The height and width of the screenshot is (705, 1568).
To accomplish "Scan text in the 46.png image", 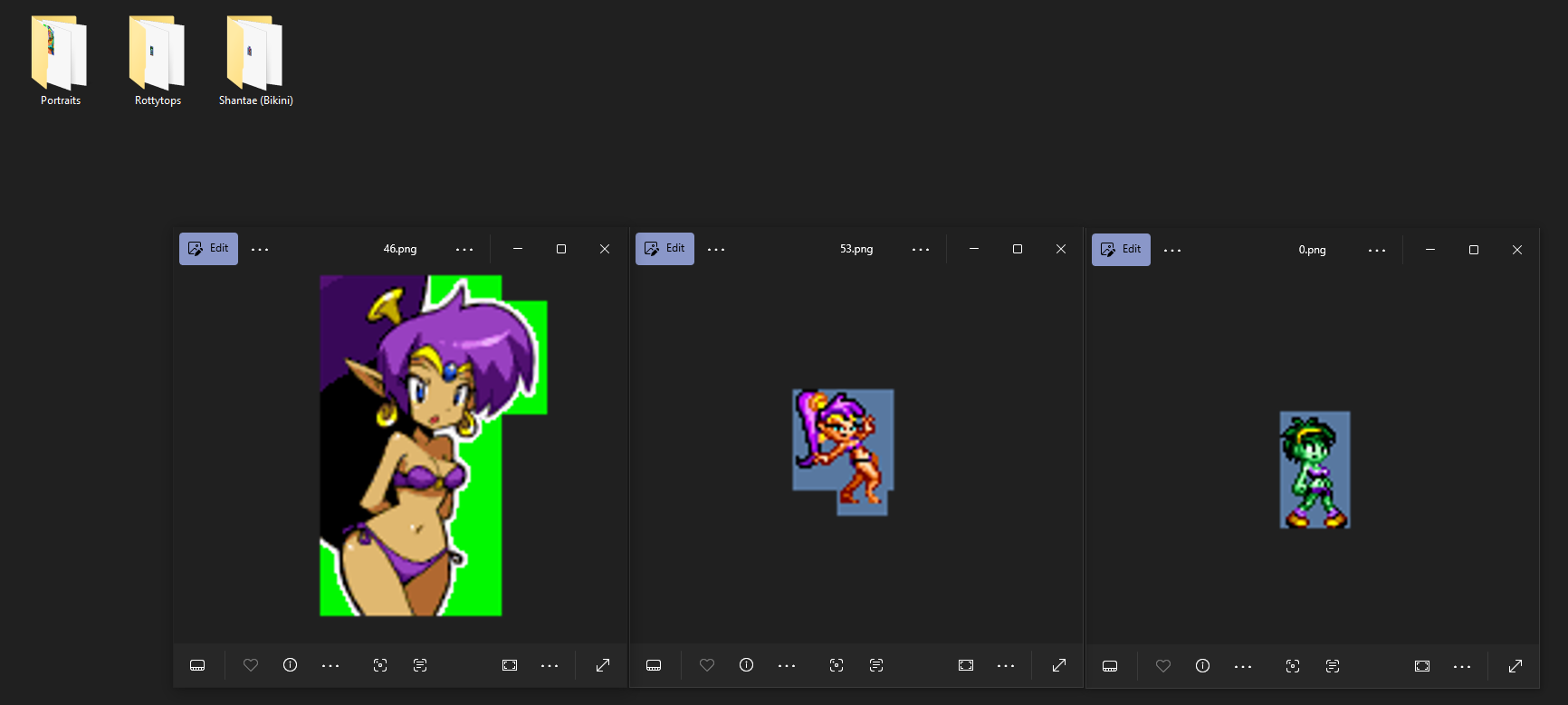I will 420,665.
